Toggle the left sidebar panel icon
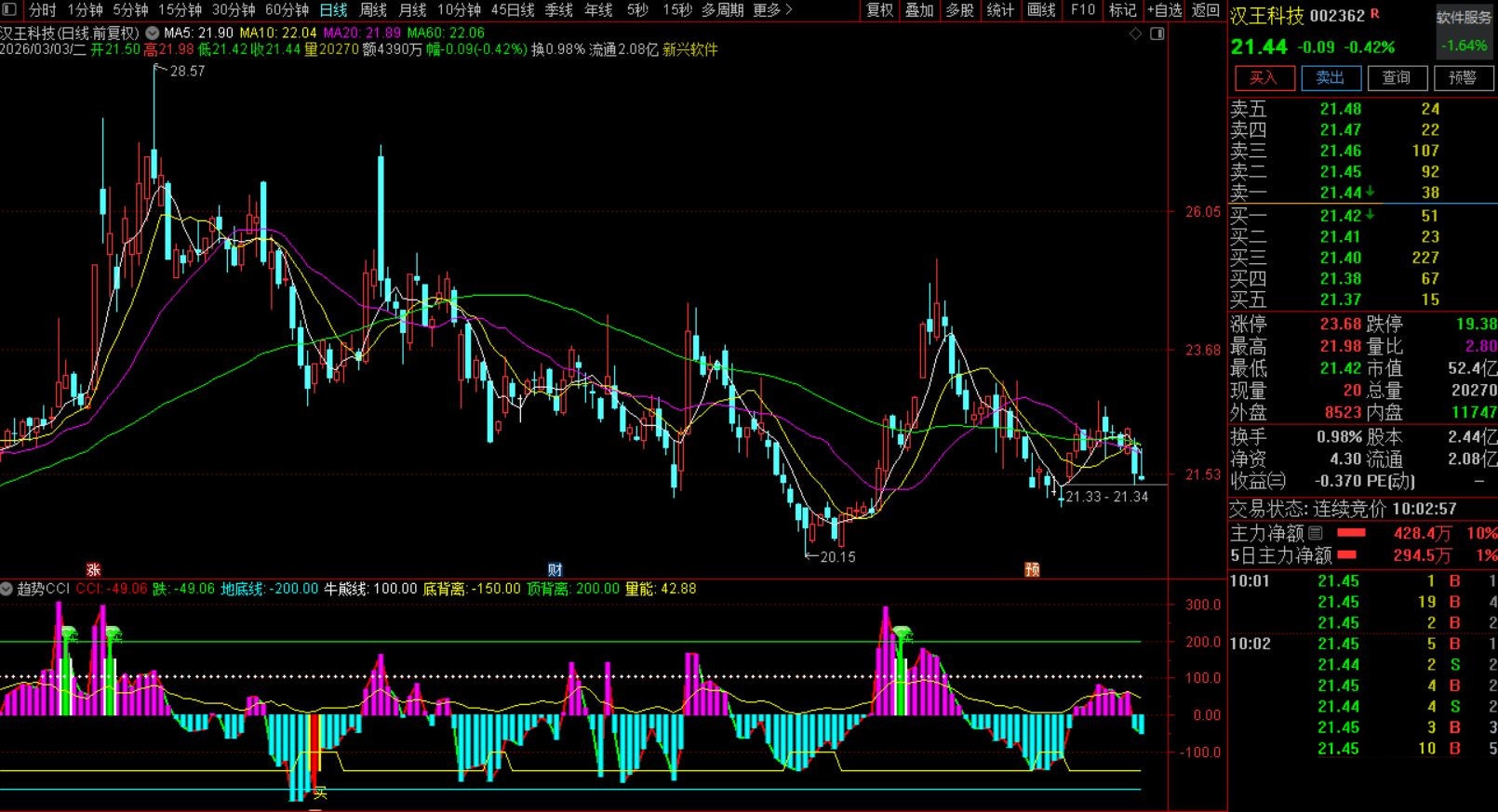 pyautogui.click(x=9, y=10)
